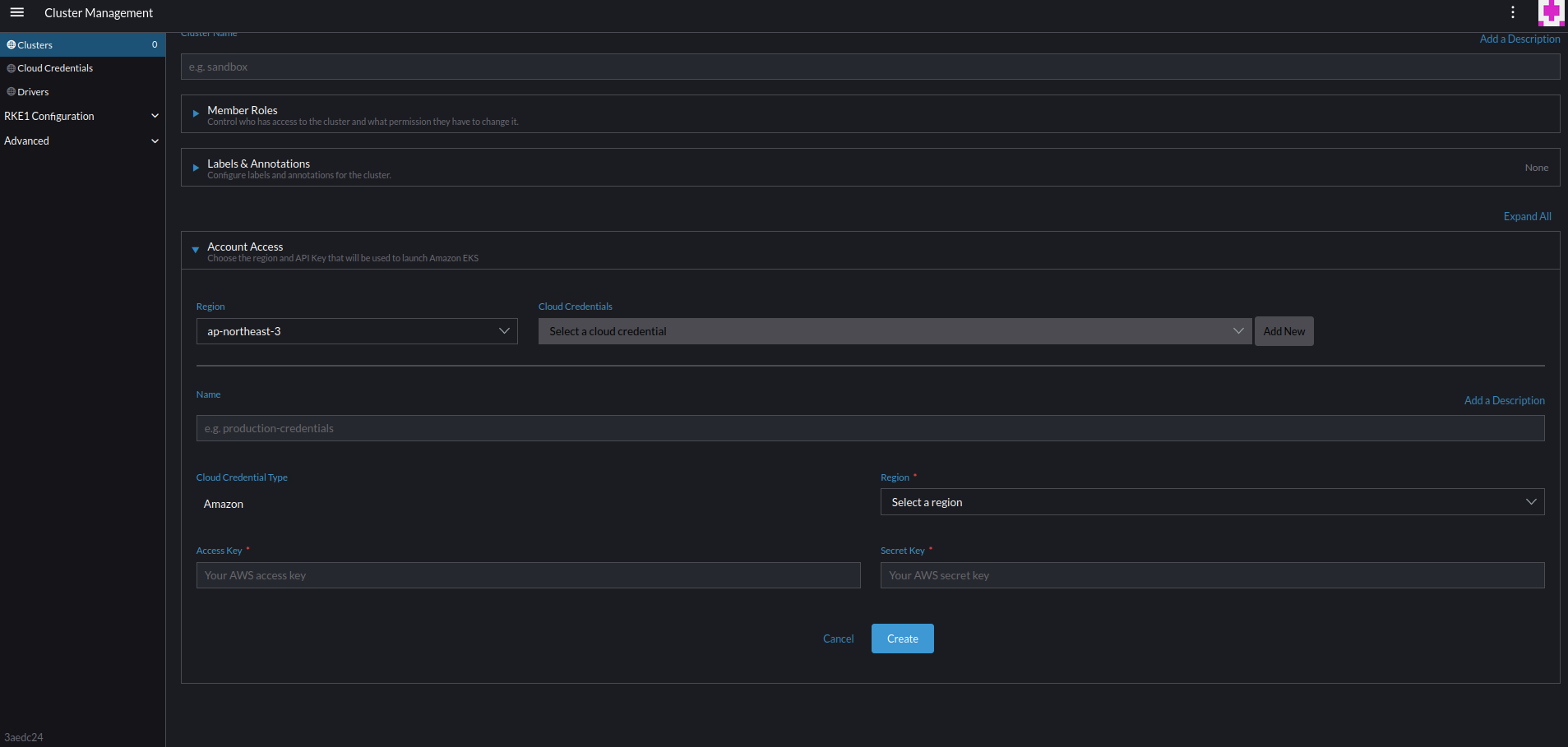Click the Add New credential button
Image resolution: width=1568 pixels, height=747 pixels.
(x=1284, y=330)
